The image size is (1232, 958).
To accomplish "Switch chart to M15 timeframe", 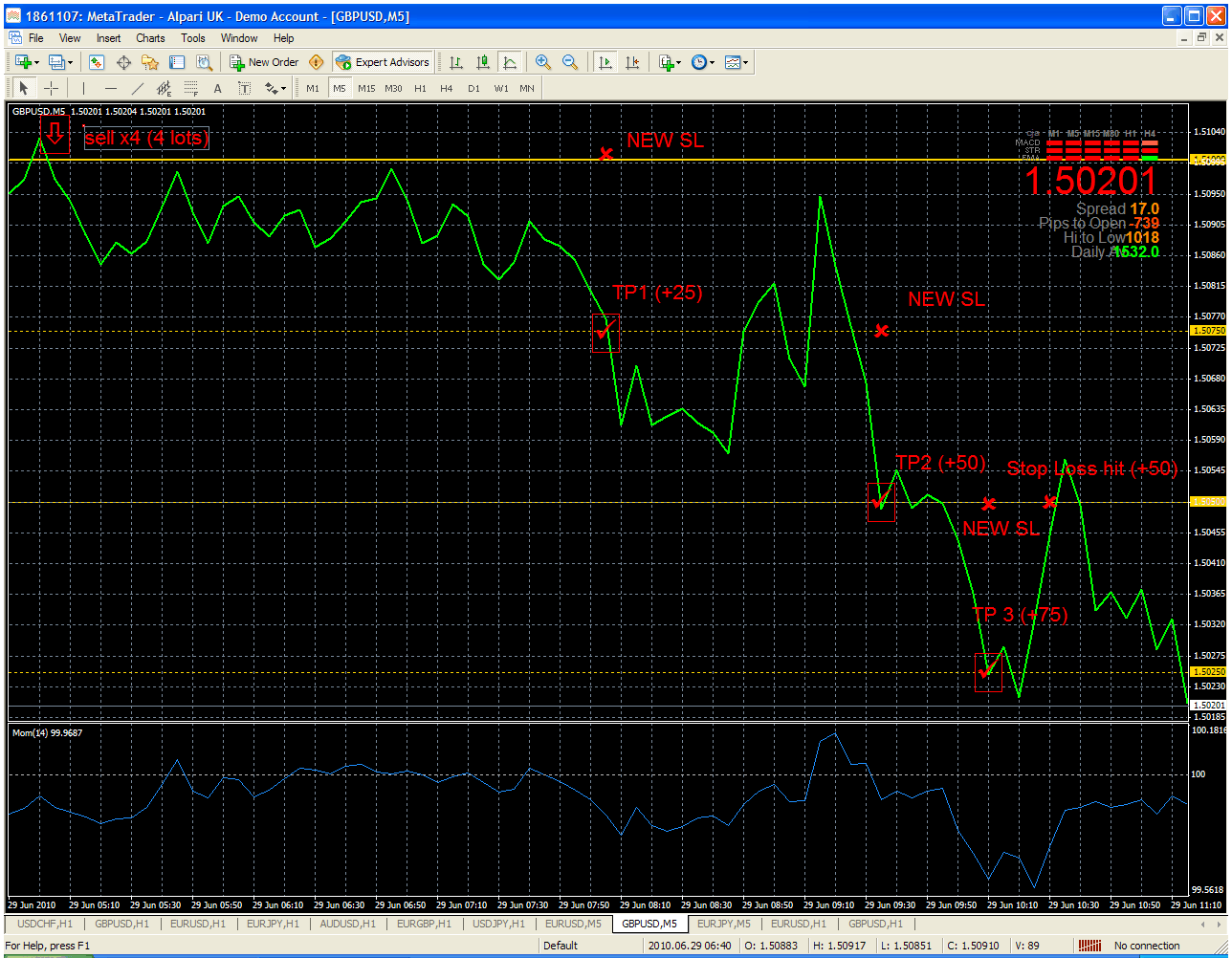I will point(366,88).
